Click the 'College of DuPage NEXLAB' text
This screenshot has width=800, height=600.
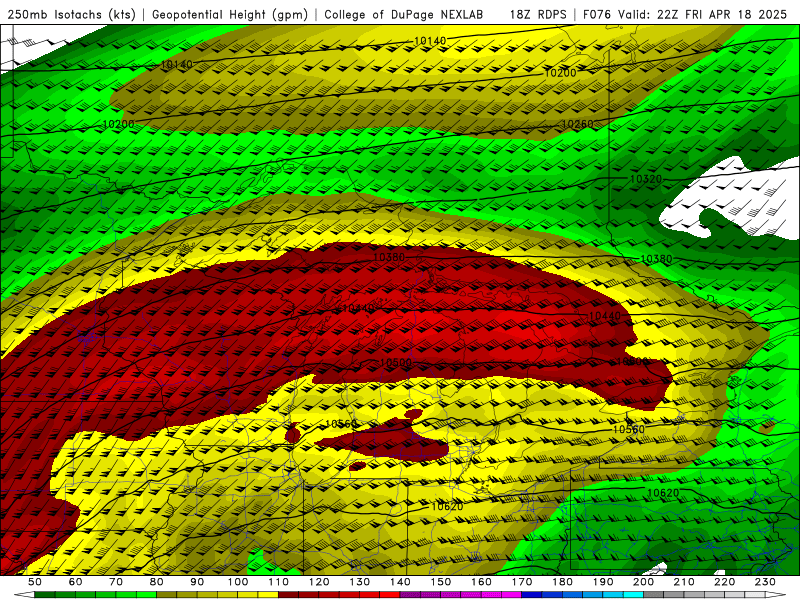[403, 14]
